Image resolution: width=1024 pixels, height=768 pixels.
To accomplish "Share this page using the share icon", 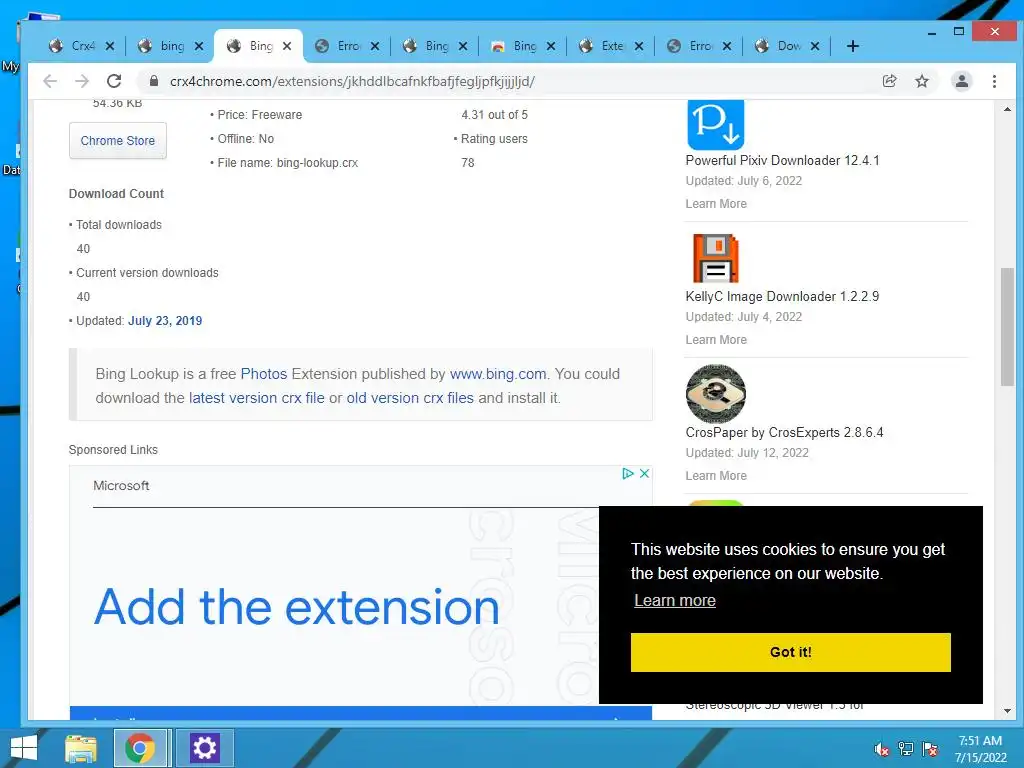I will coord(889,81).
